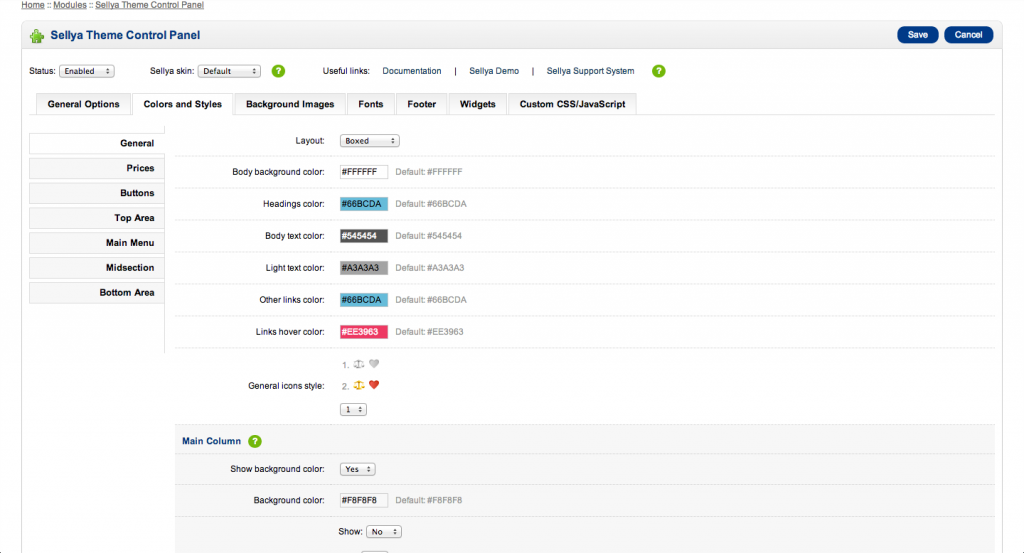Screen dimensions: 1024x553
Task: Open the Documentation link
Action: pyautogui.click(x=411, y=71)
